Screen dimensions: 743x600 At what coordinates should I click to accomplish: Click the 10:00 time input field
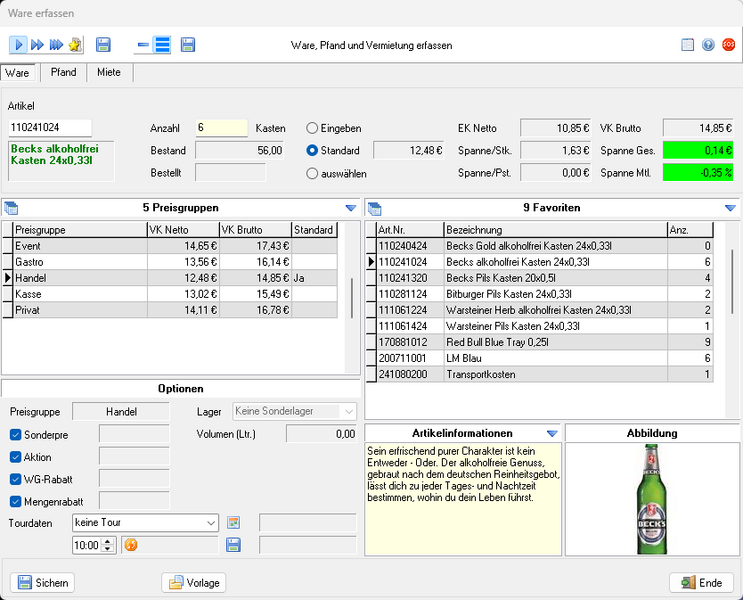(87, 545)
